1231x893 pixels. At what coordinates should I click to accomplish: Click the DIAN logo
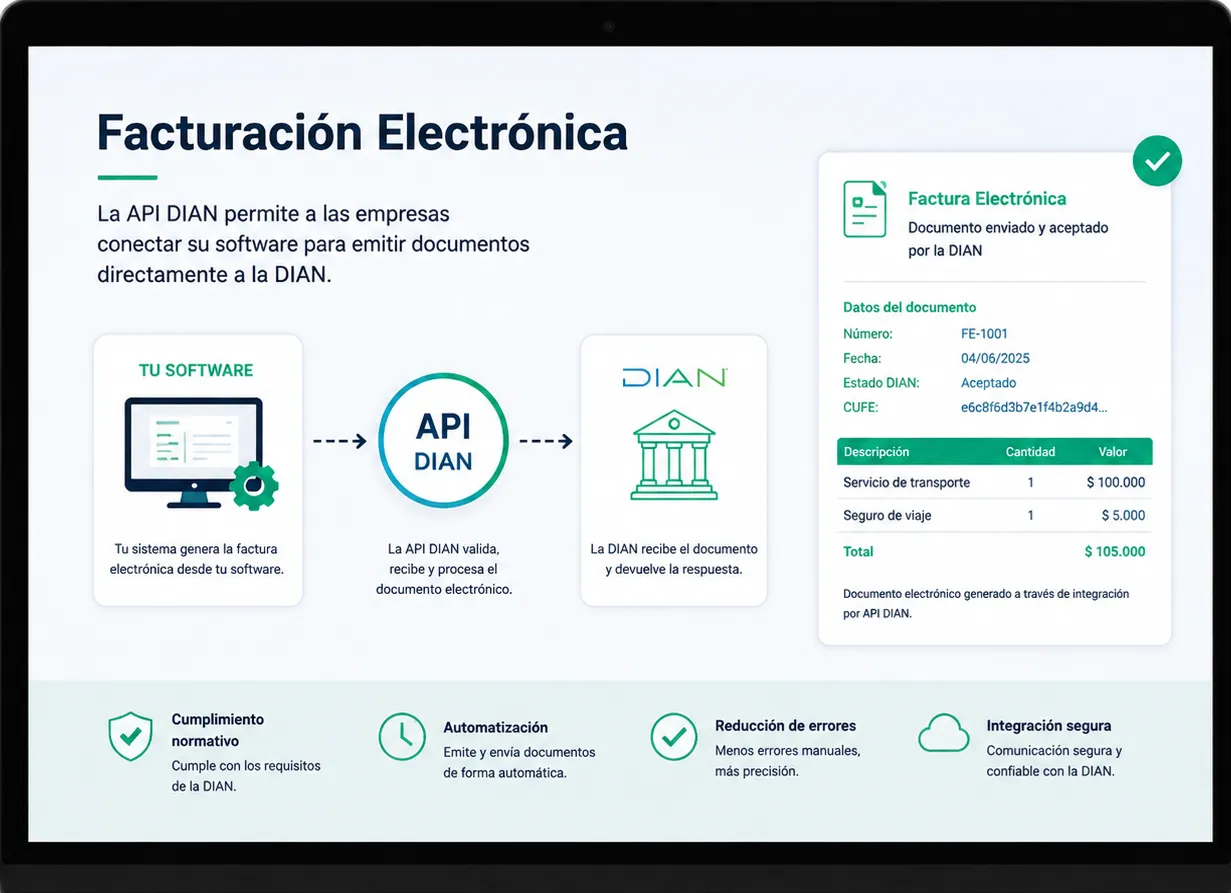pos(674,378)
